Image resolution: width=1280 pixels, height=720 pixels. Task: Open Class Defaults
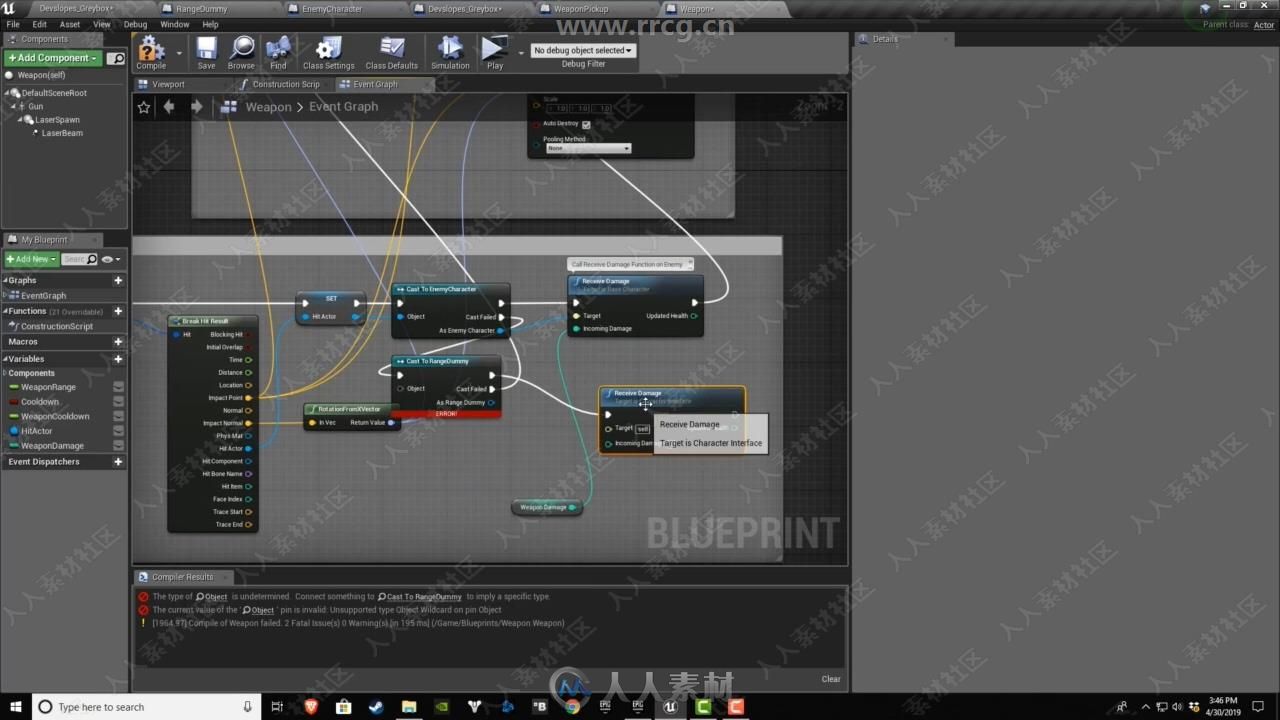tap(392, 53)
